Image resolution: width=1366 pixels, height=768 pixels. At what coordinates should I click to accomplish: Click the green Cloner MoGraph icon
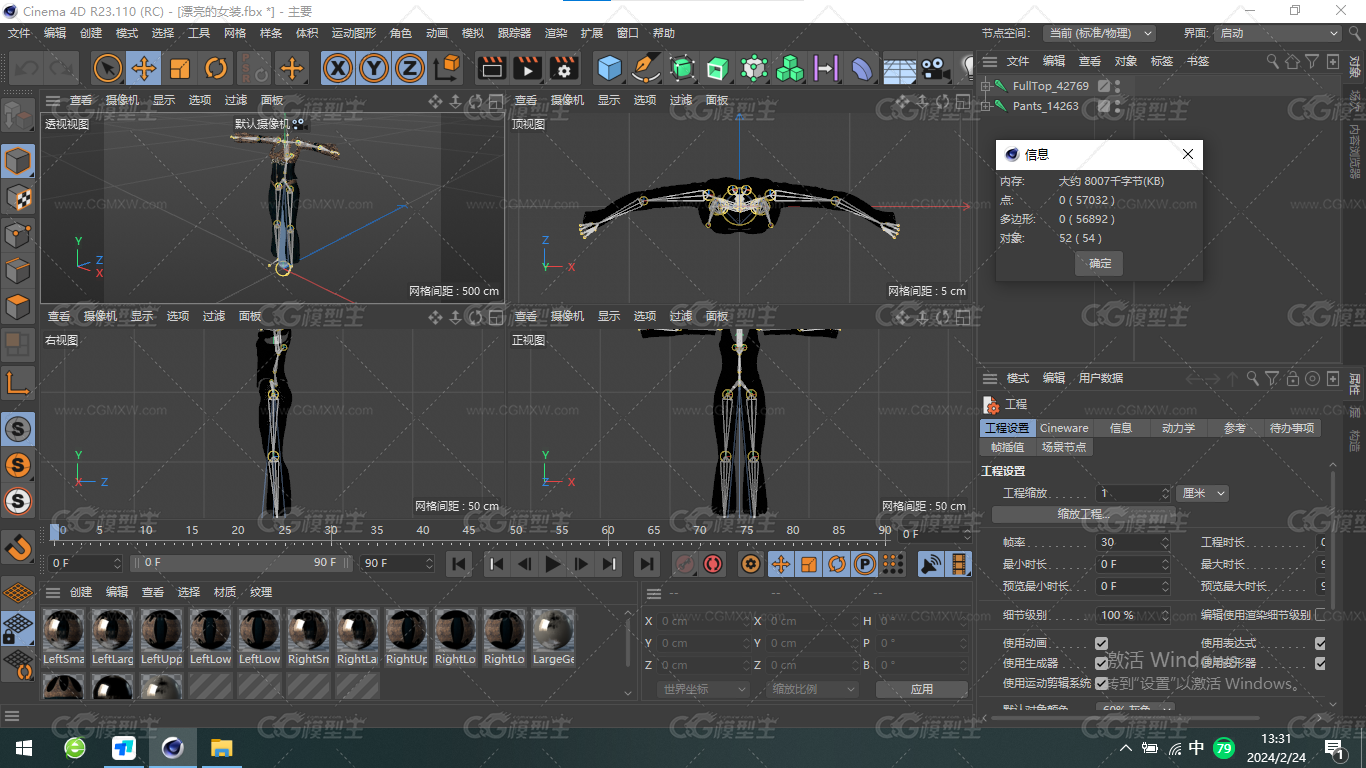[790, 68]
